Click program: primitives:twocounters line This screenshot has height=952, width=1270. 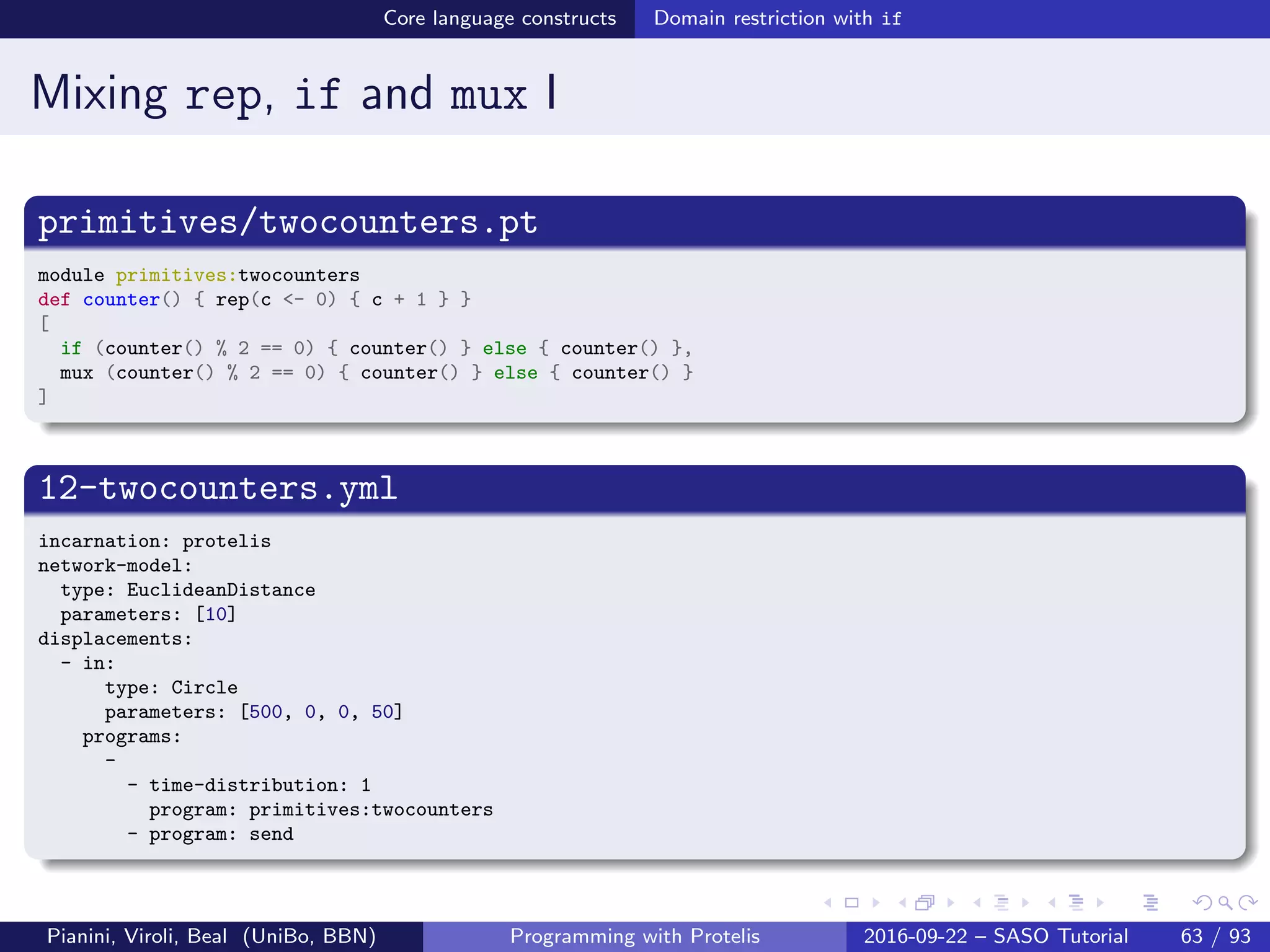pos(321,810)
